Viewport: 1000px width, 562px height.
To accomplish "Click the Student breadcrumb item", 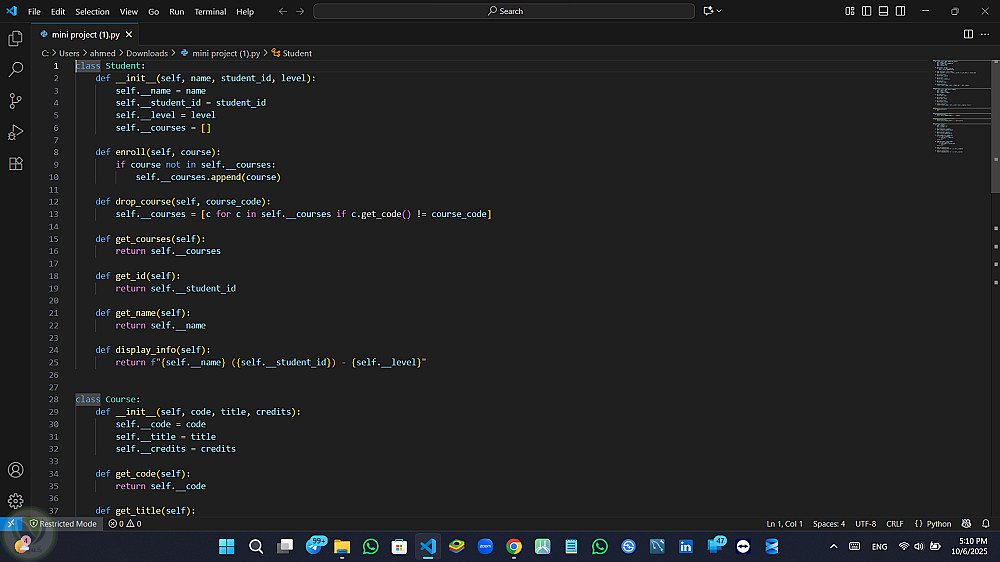I will (x=296, y=53).
